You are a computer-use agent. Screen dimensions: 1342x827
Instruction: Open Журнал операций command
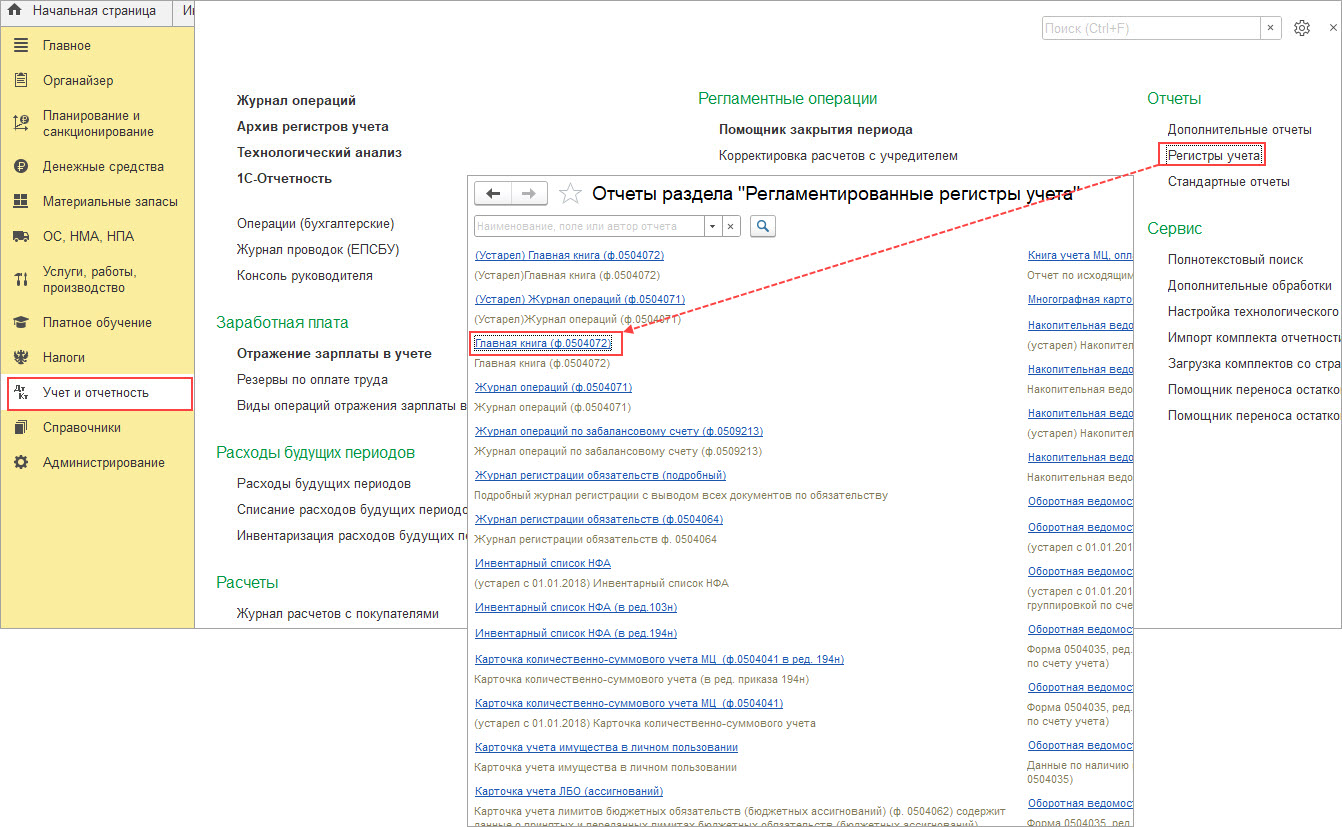tap(296, 101)
